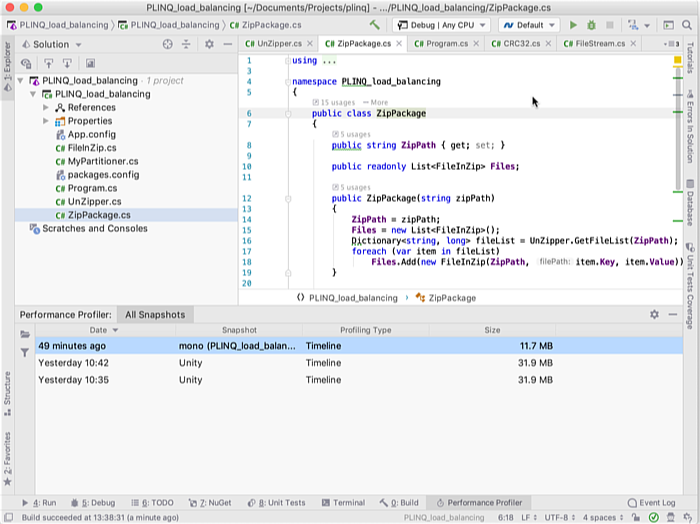The width and height of the screenshot is (700, 524).
Task: Expand the Properties tree node
Action: [x=46, y=121]
